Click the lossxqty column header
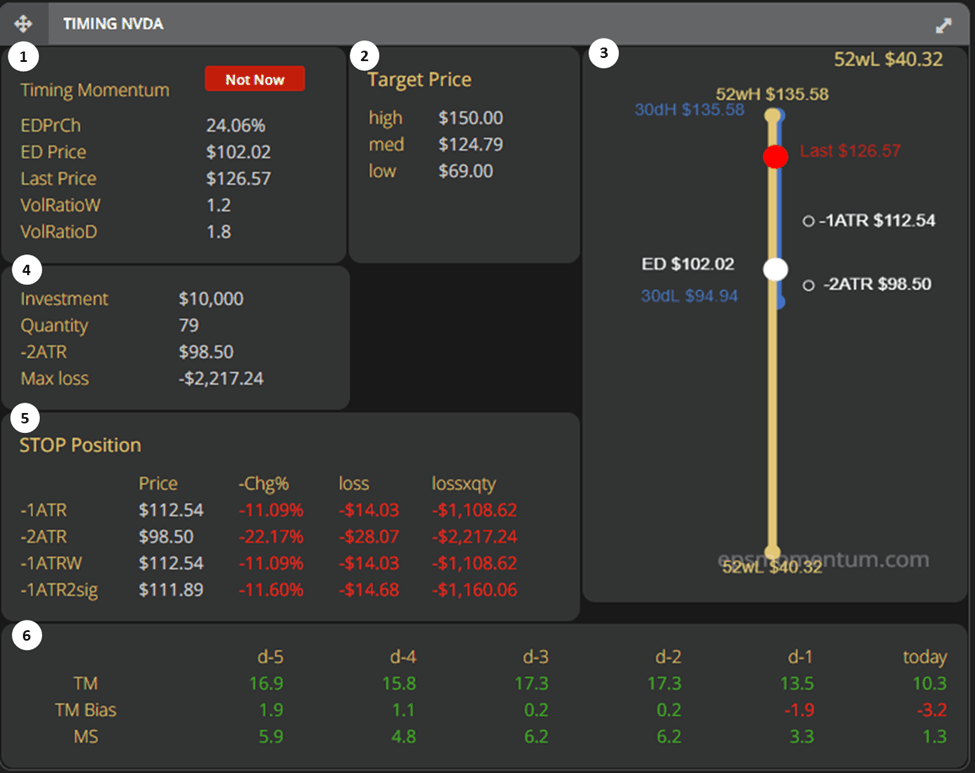 [x=464, y=484]
